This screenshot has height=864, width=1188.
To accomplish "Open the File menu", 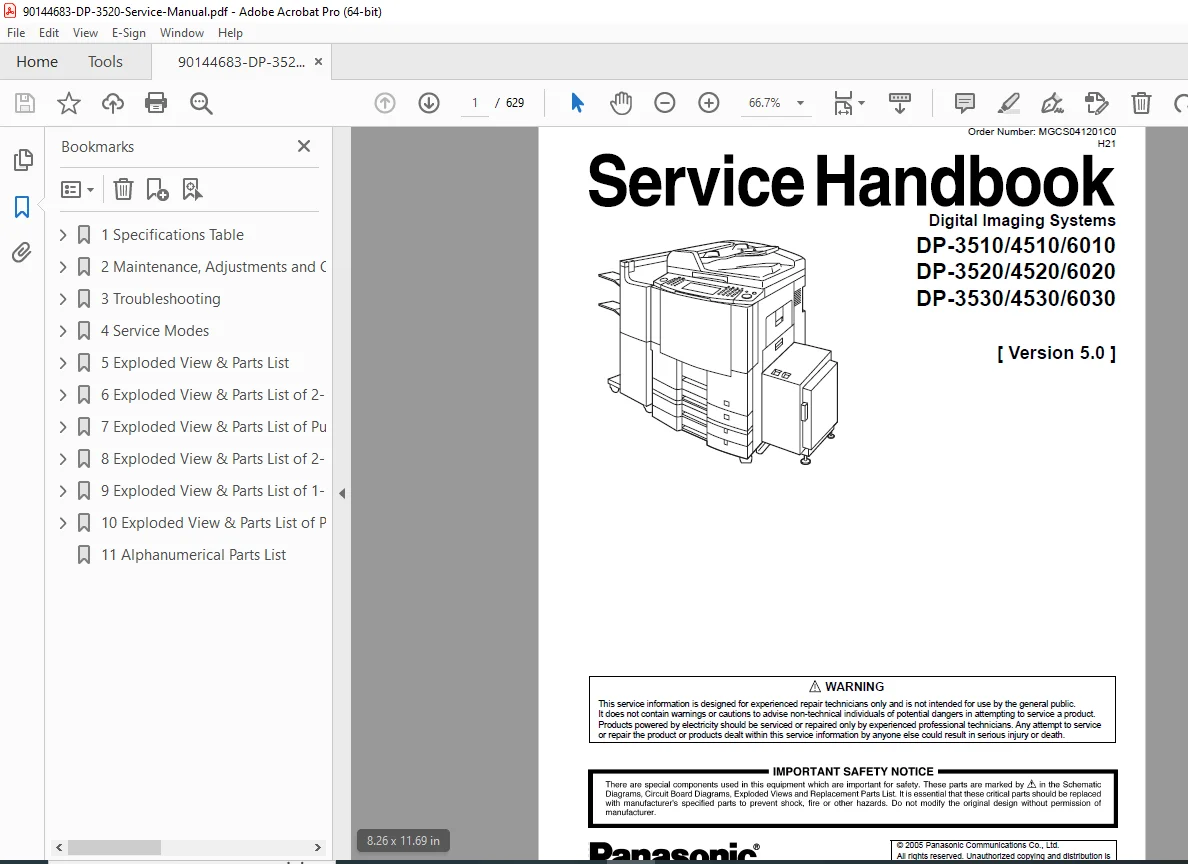I will [16, 33].
